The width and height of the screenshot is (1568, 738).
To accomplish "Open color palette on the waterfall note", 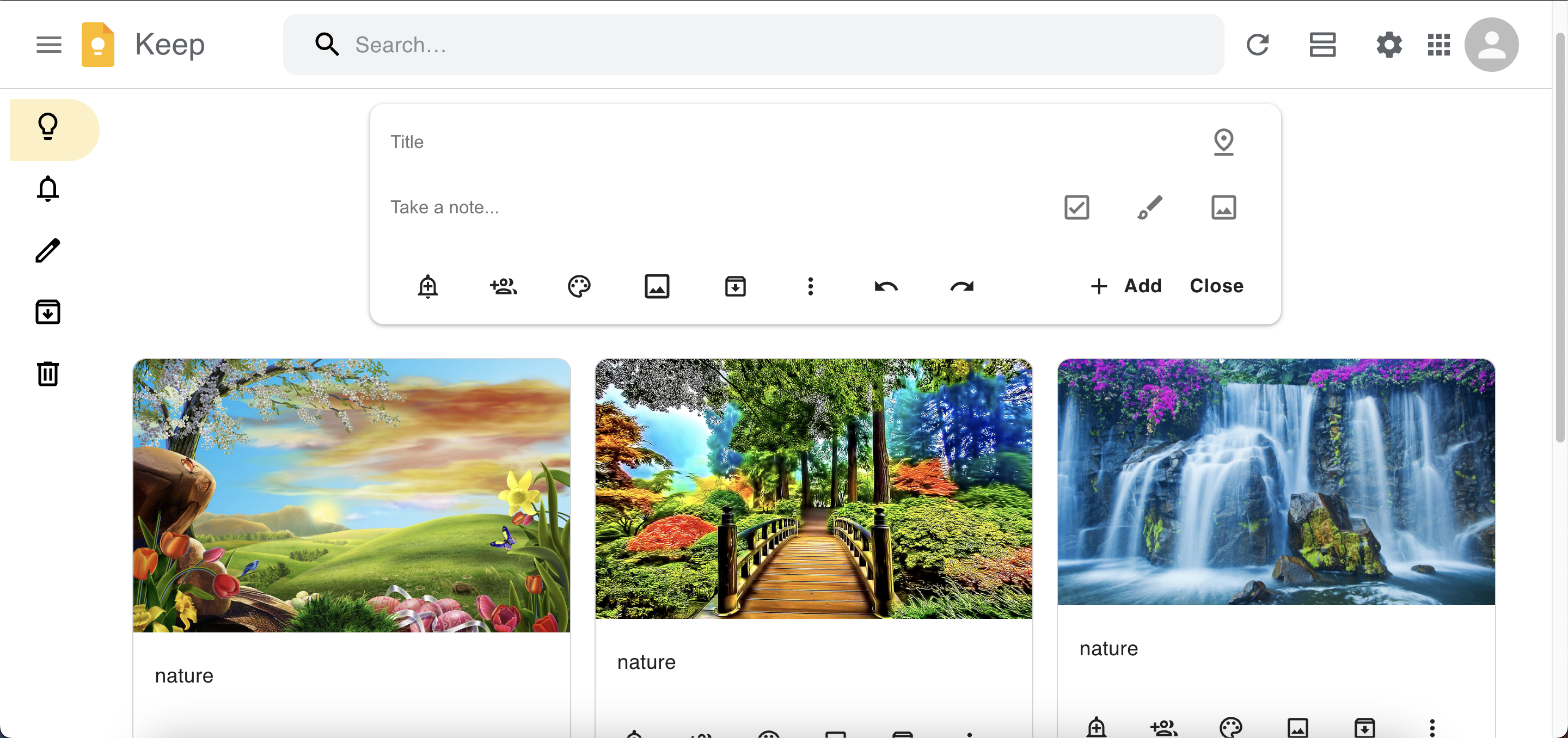I will point(1231,727).
